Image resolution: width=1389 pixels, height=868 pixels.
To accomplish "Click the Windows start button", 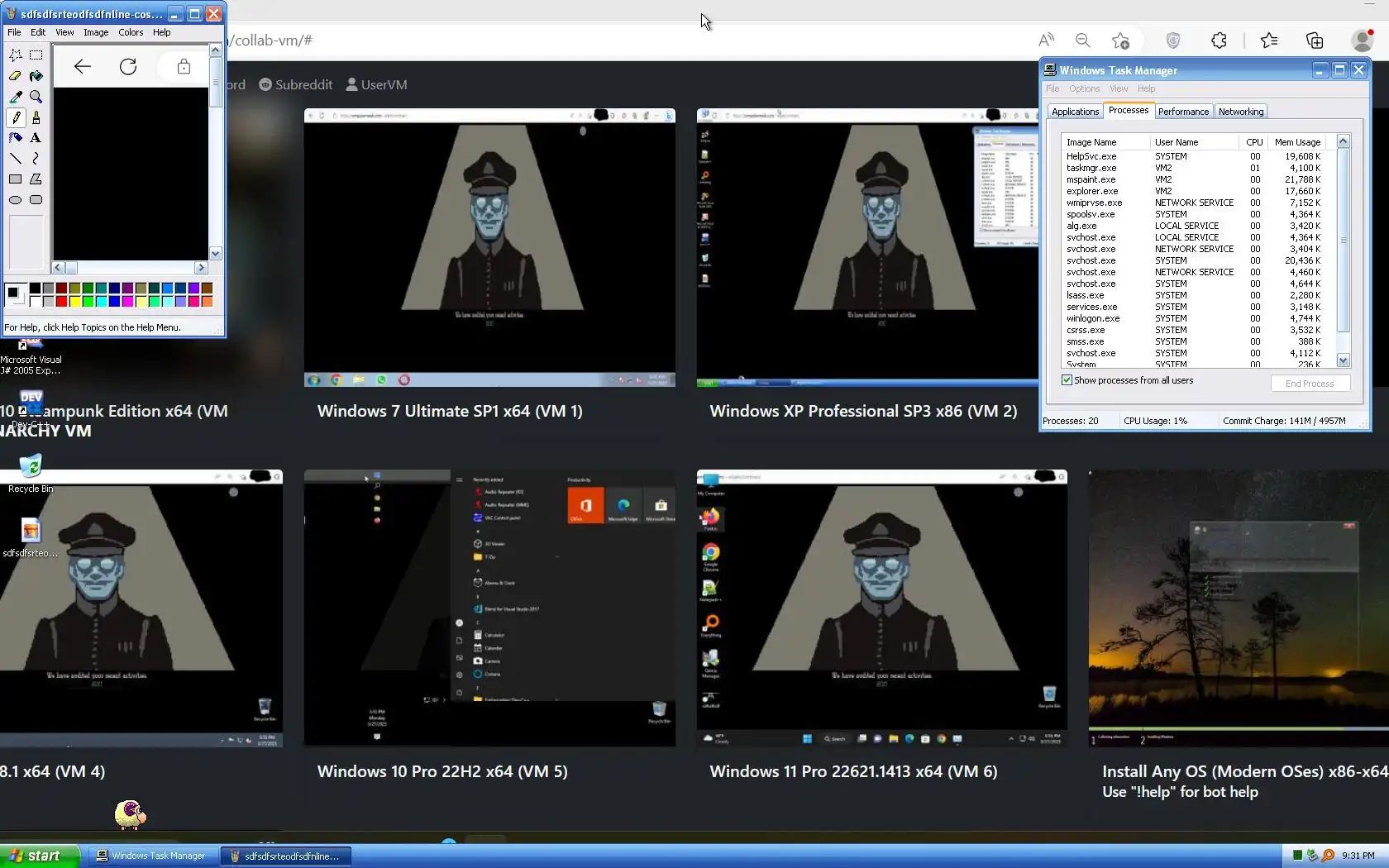I will coord(40,856).
